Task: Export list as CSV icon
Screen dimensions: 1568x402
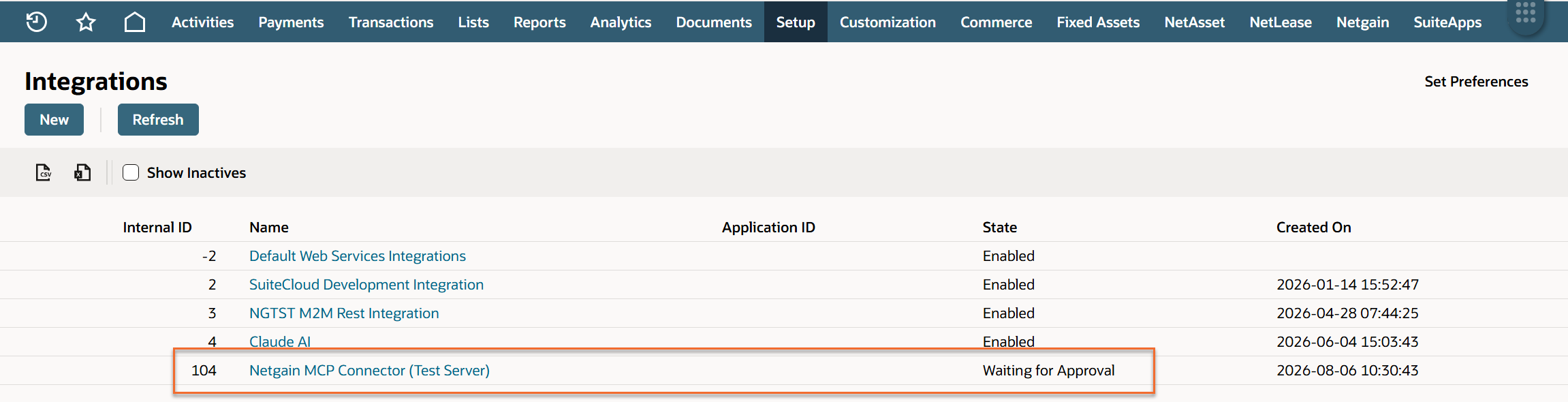Action: tap(44, 172)
